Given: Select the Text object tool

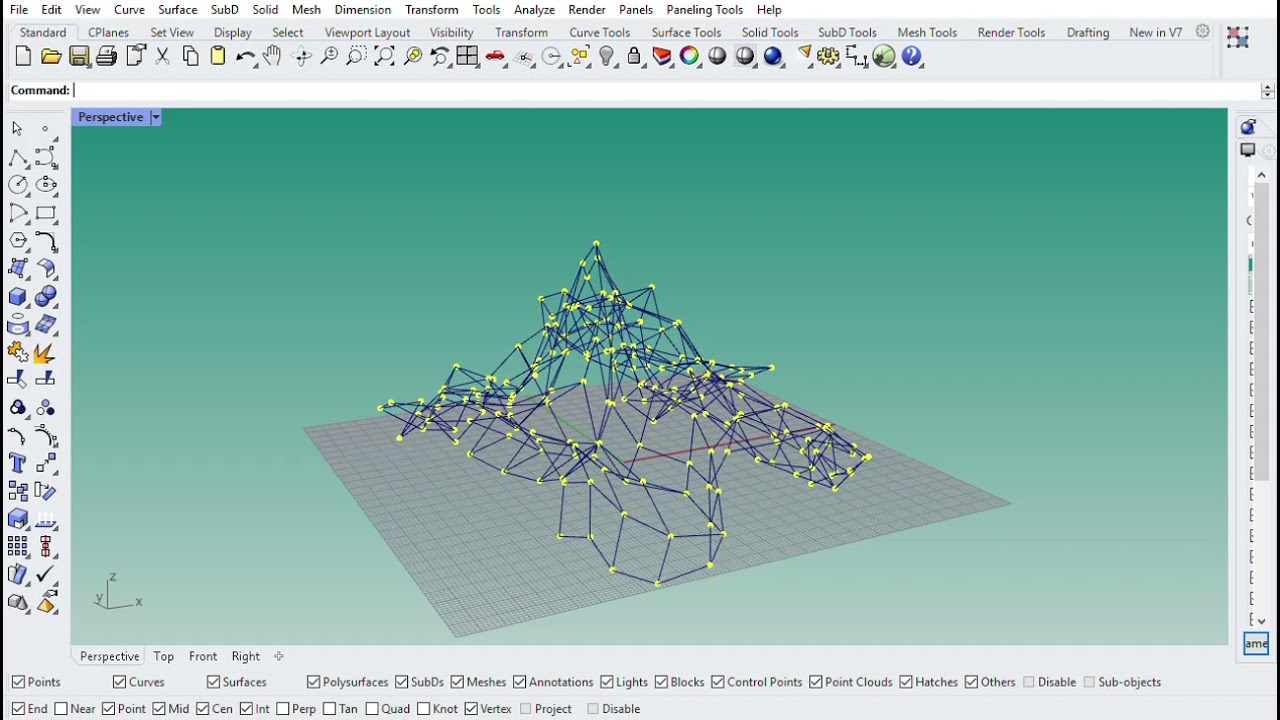Looking at the screenshot, I should click(17, 463).
